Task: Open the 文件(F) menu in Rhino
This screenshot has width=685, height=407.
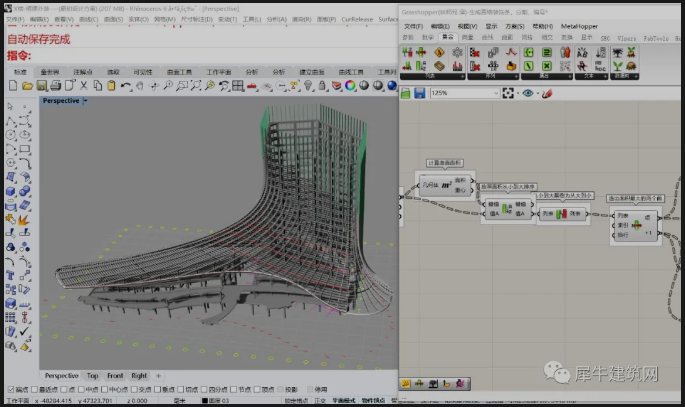Action: pyautogui.click(x=15, y=19)
